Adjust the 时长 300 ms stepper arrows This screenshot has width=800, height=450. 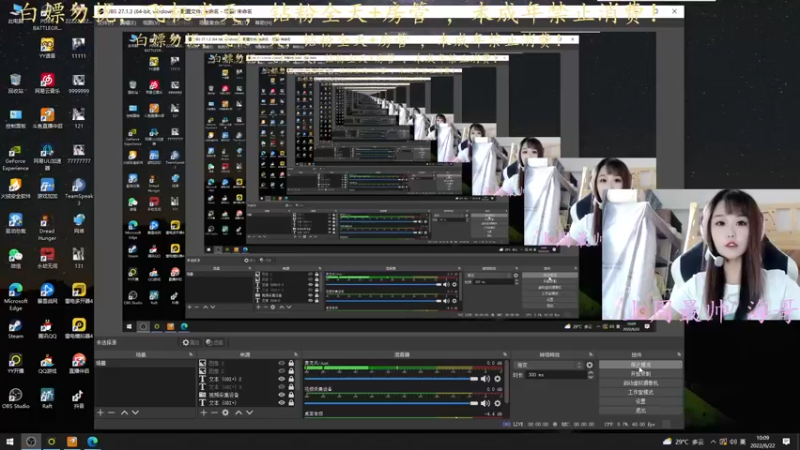590,375
